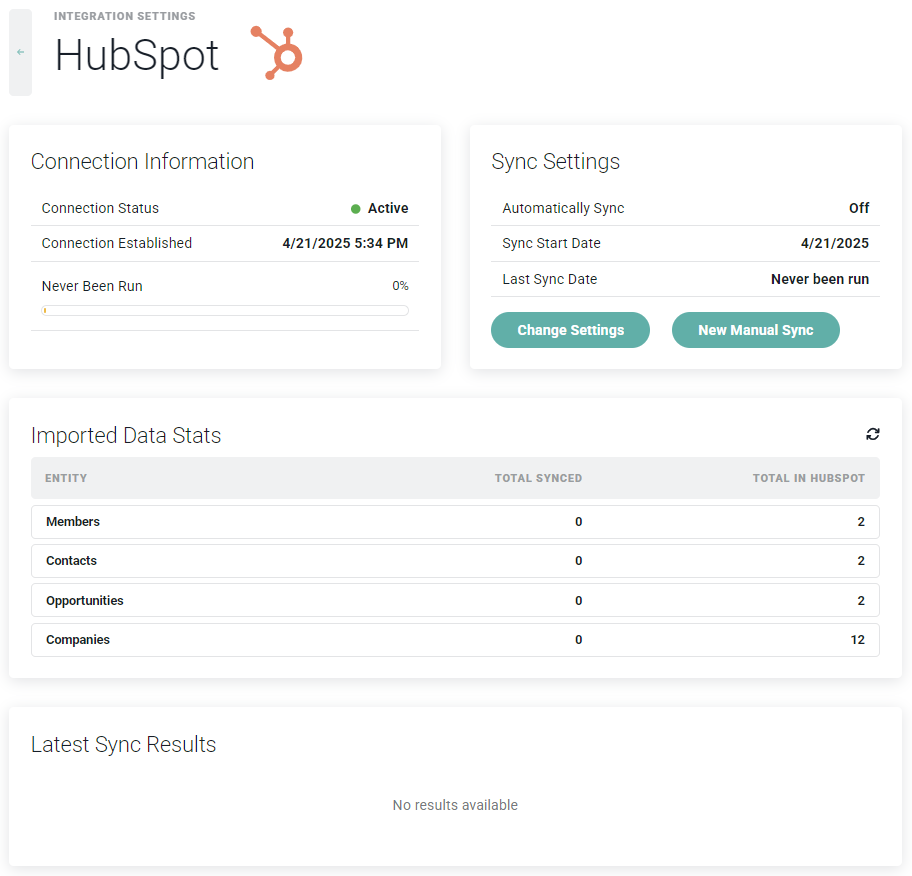Click the Never Been Run progress bar
This screenshot has height=876, width=912.
coord(225,311)
